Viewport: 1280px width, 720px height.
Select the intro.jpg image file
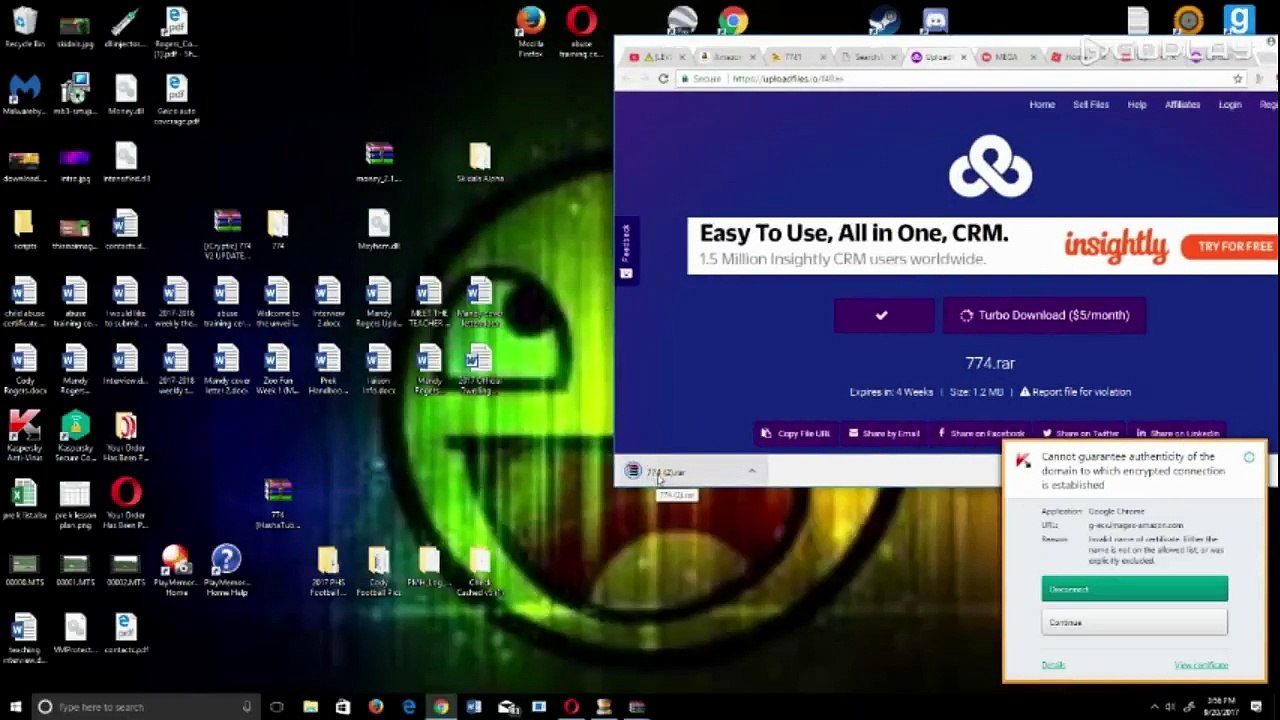75,163
